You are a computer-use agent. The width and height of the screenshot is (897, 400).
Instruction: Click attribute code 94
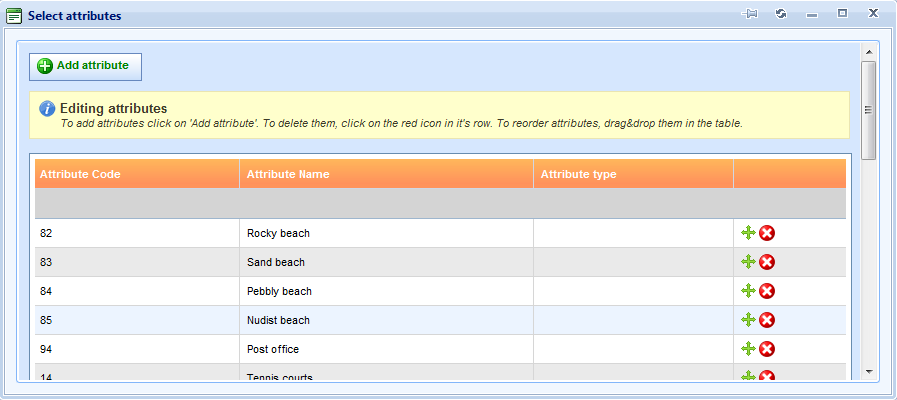(46, 348)
